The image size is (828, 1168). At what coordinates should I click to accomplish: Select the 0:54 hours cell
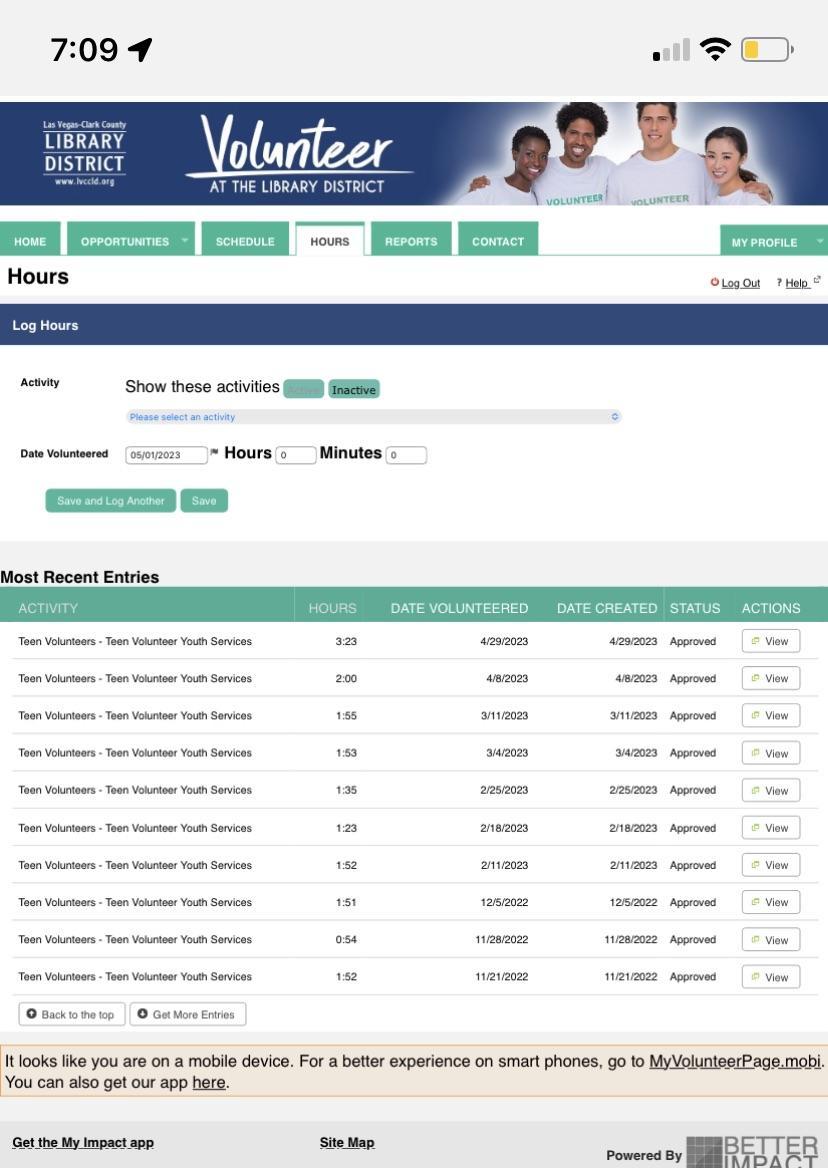[345, 939]
